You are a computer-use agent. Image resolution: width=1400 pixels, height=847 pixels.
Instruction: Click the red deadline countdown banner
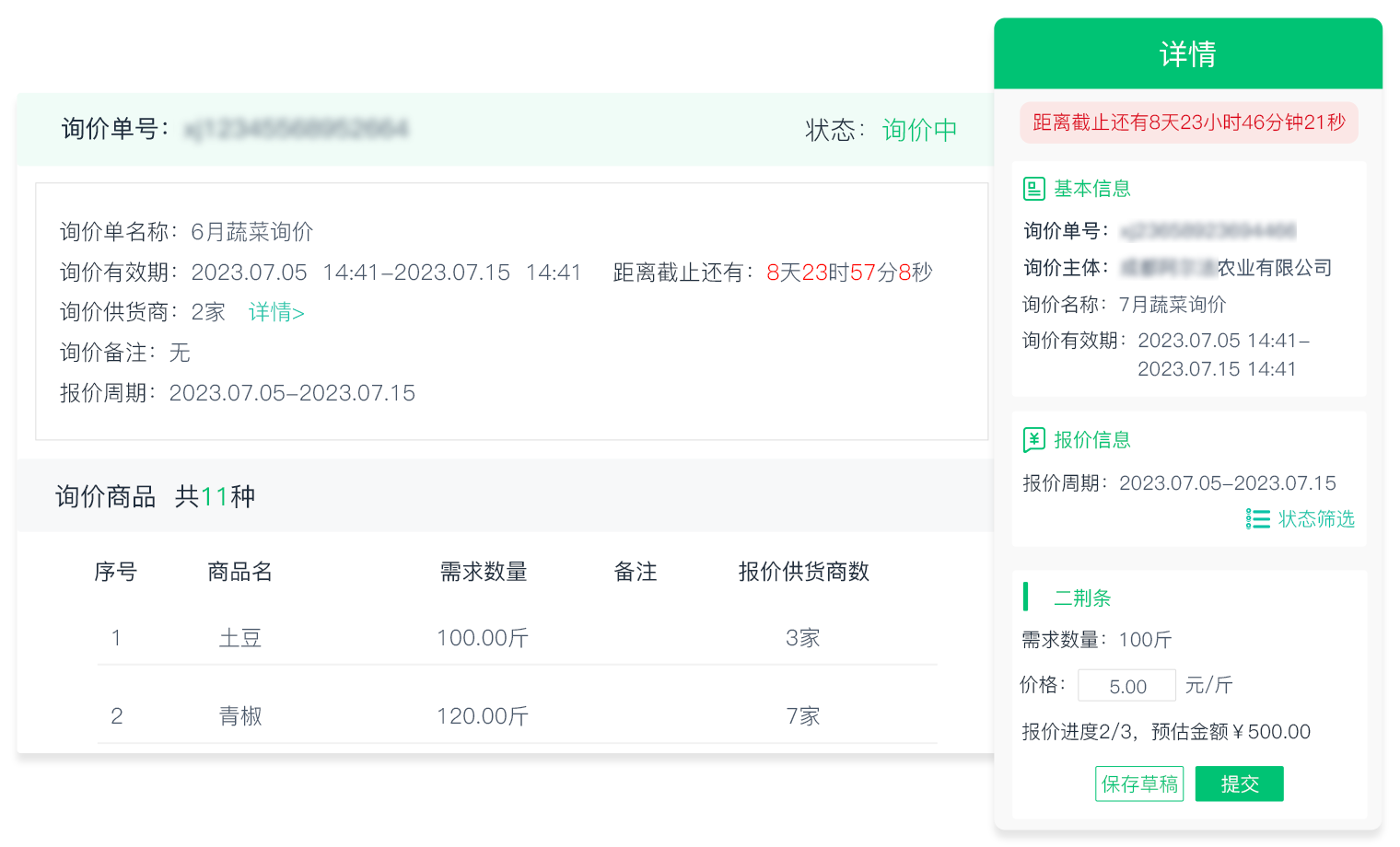(x=1188, y=122)
